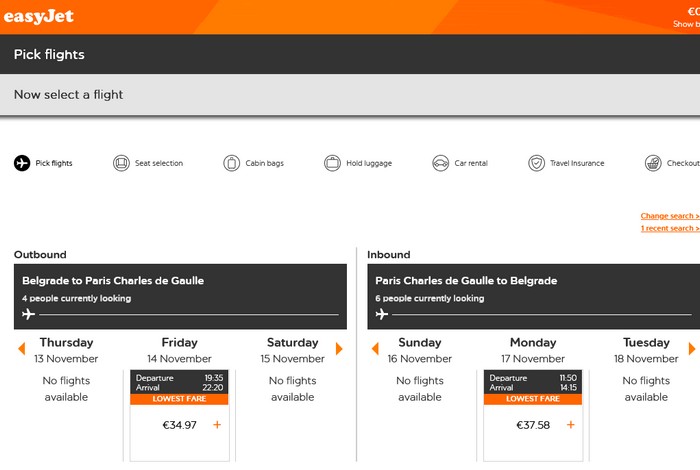The image size is (700, 470).
Task: Click the Car rental icon
Action: (441, 163)
